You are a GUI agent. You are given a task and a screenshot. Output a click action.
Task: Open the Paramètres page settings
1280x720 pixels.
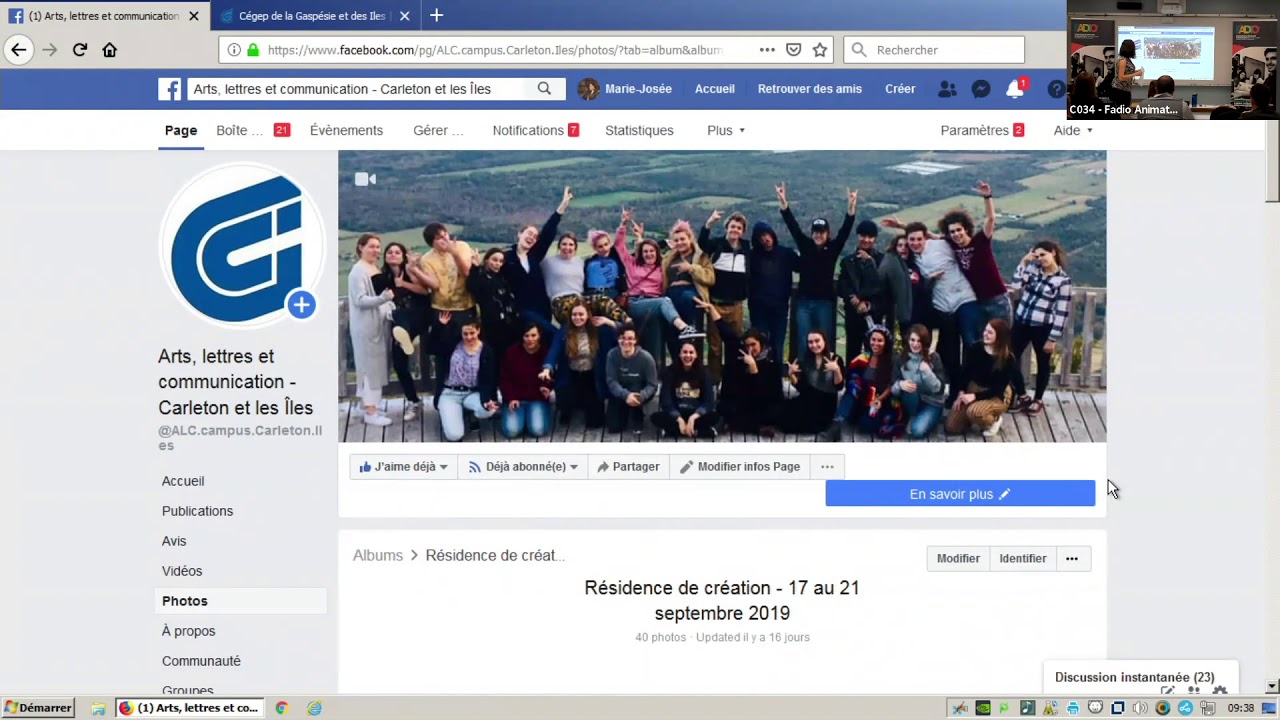click(x=982, y=131)
